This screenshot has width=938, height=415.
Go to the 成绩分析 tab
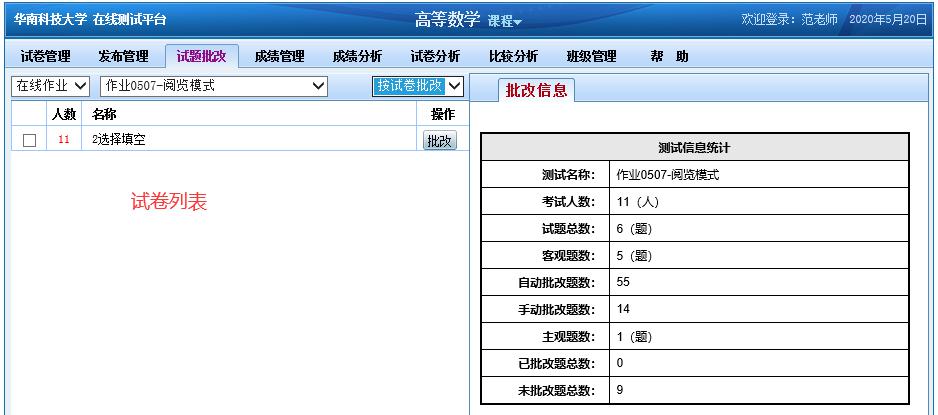point(357,56)
